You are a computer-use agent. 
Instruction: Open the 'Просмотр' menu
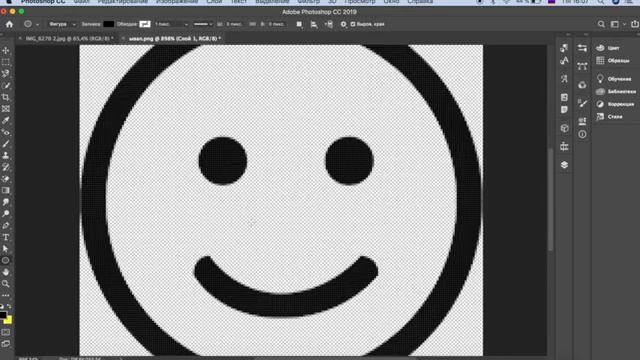coord(360,2)
